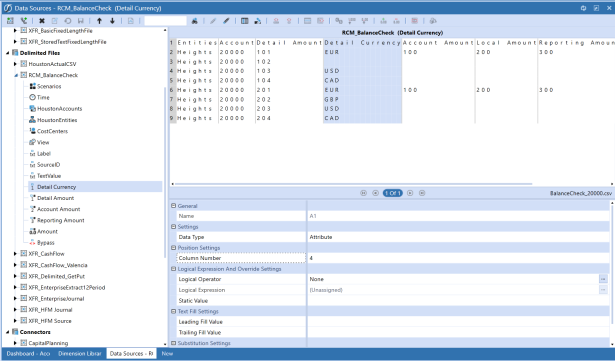Expand the XFR_CashFlow tree node

(x=15, y=254)
